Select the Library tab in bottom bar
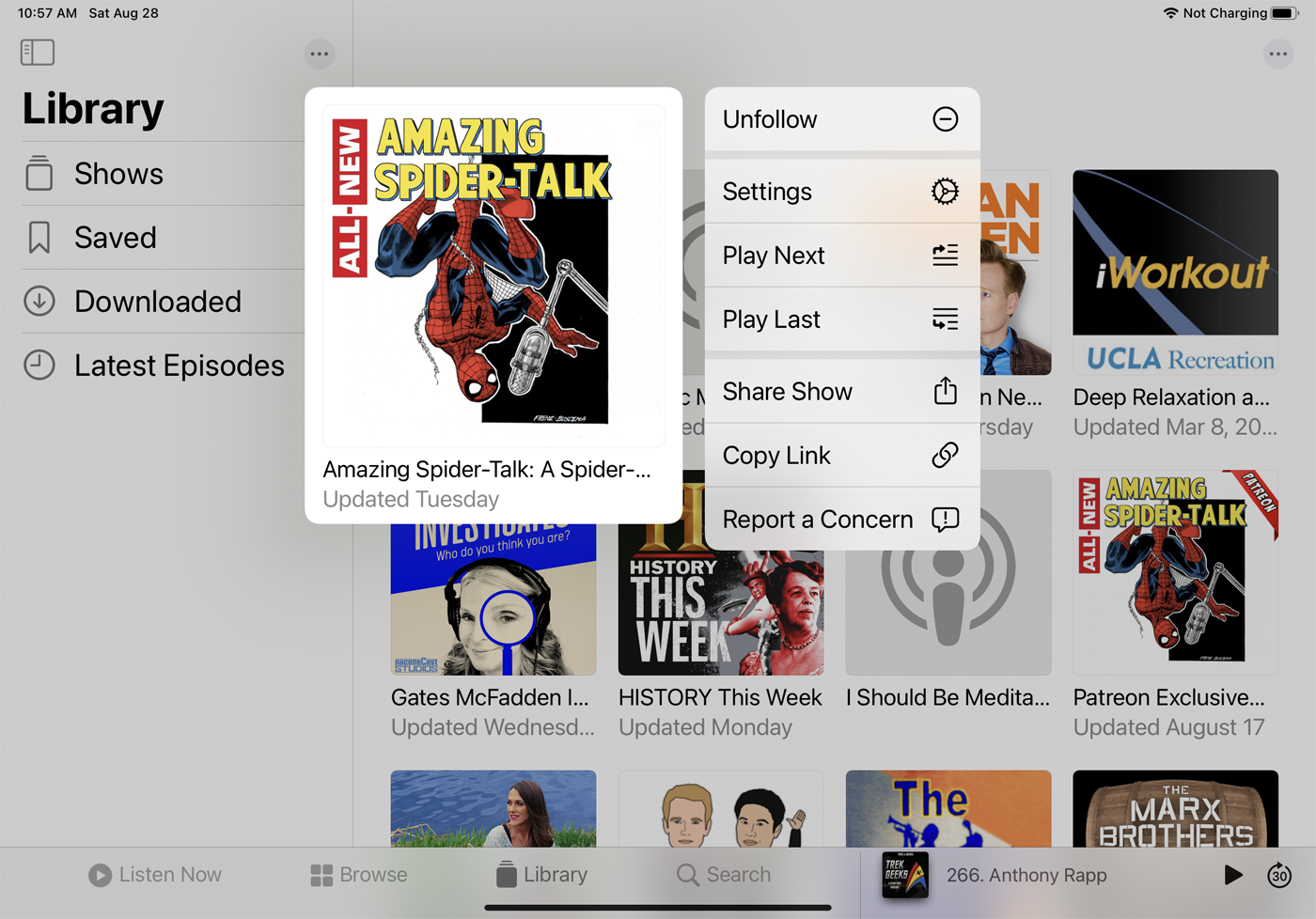This screenshot has height=919, width=1316. coord(542,875)
